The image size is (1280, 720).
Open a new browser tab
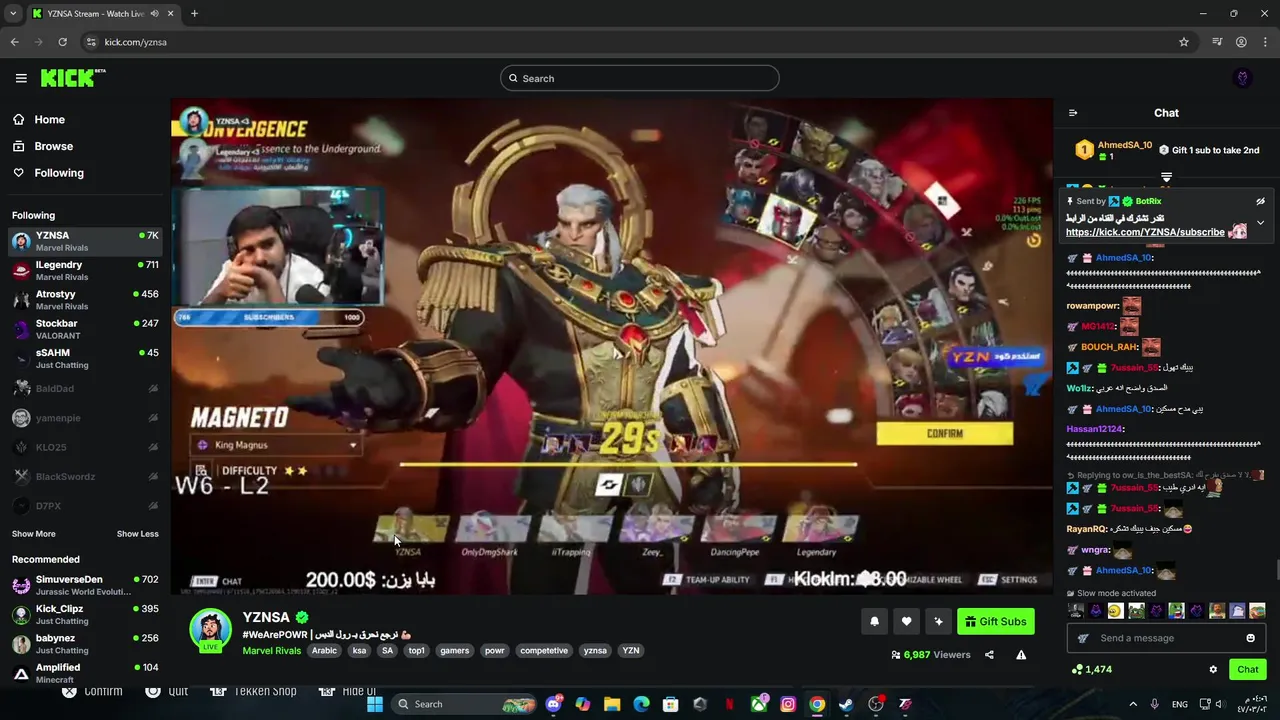194,14
